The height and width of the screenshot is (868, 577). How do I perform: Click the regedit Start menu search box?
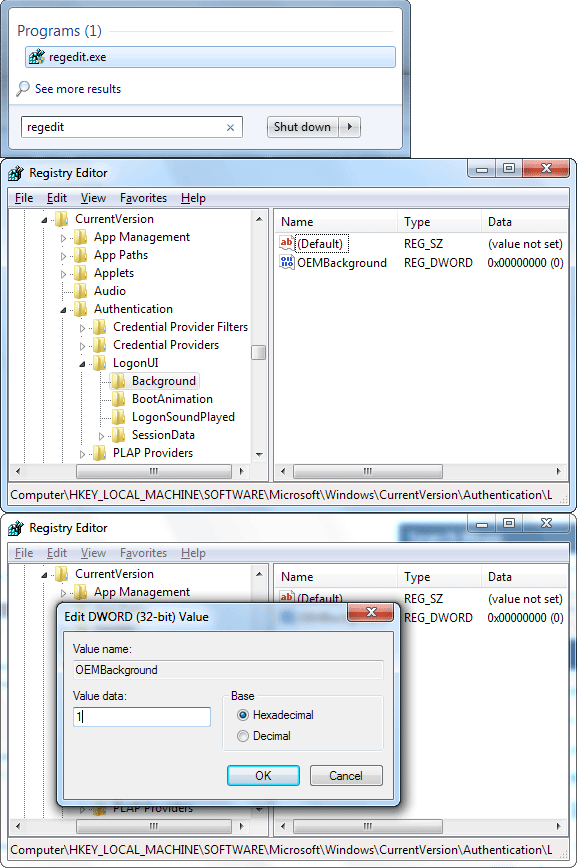[x=132, y=127]
